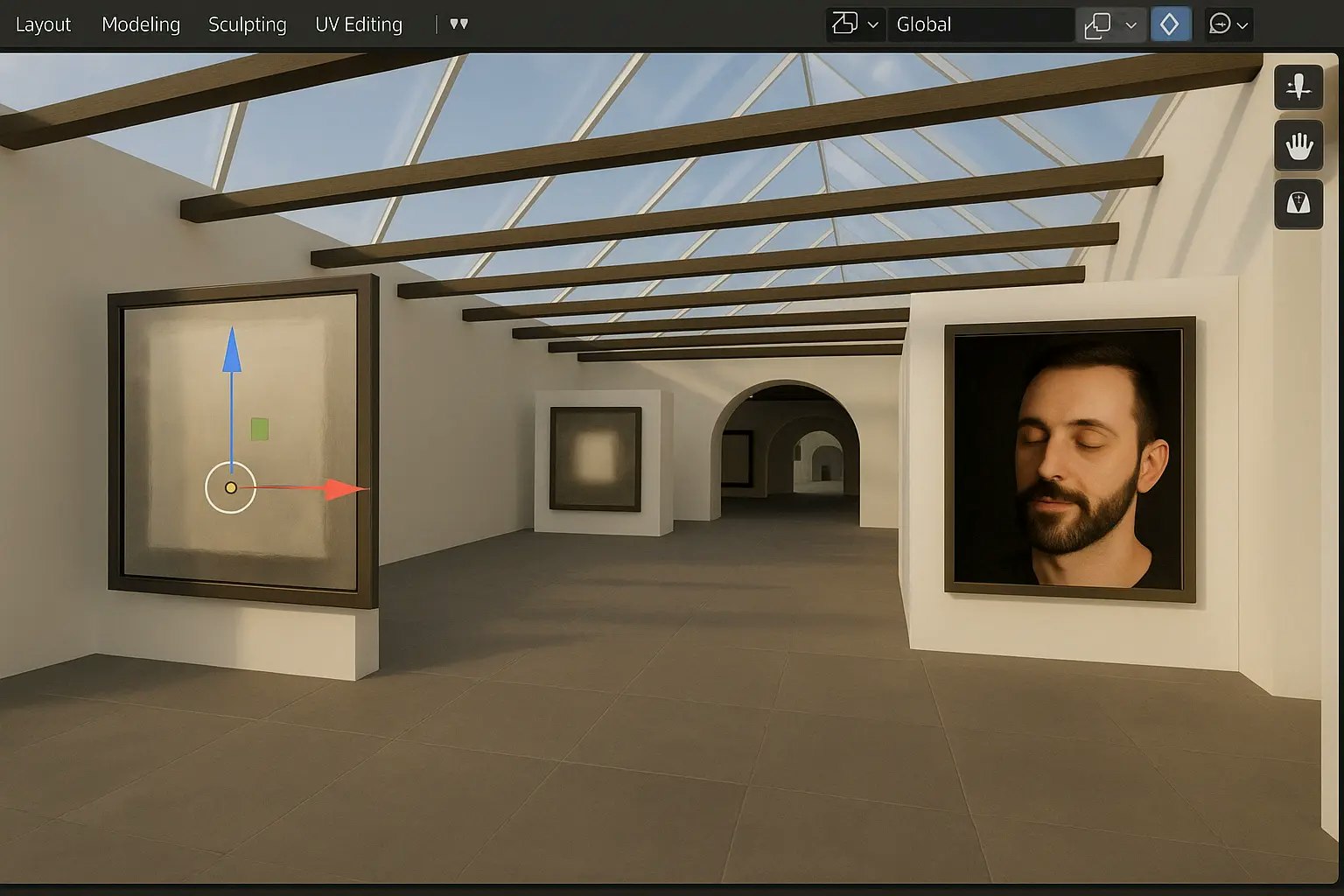The height and width of the screenshot is (896, 1344).
Task: Open the Modeling workspace tab
Action: click(x=141, y=24)
